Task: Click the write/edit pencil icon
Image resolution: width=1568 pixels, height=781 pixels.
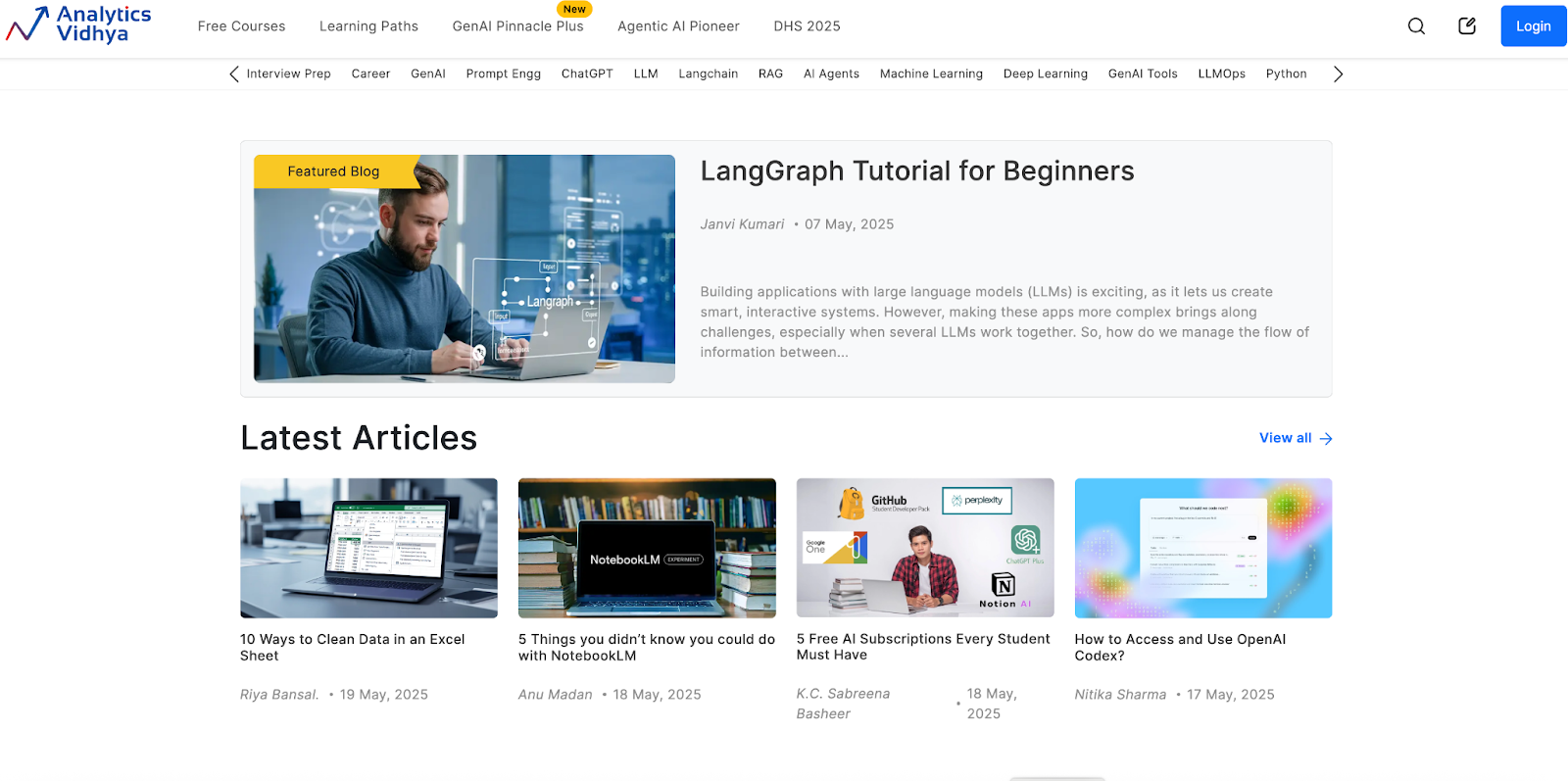Action: point(1466,26)
